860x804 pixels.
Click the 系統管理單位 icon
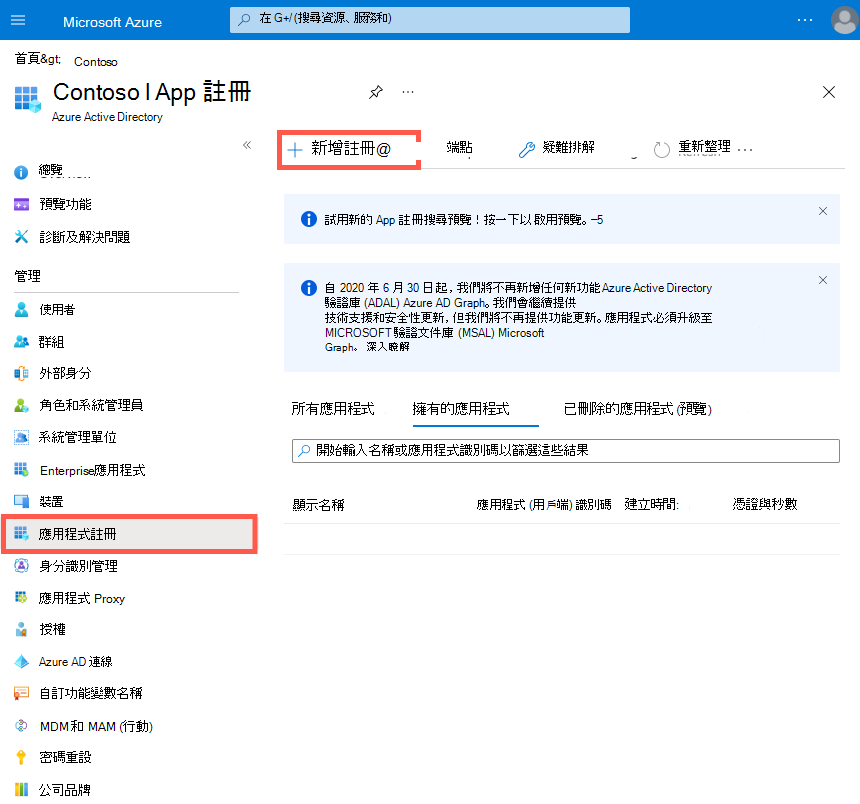(21, 438)
